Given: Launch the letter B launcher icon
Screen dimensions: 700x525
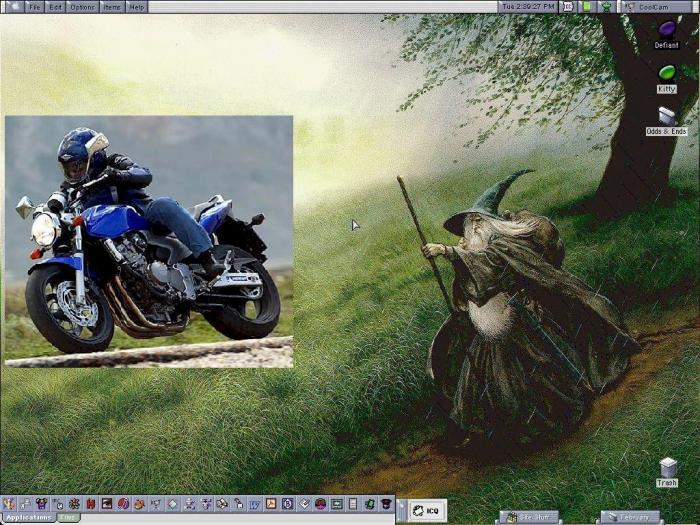Looking at the screenshot, I should [288, 504].
